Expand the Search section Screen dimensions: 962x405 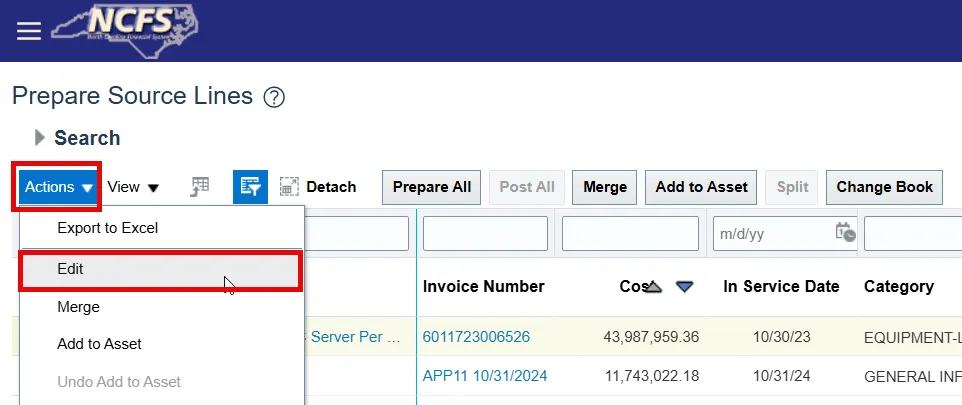point(41,138)
